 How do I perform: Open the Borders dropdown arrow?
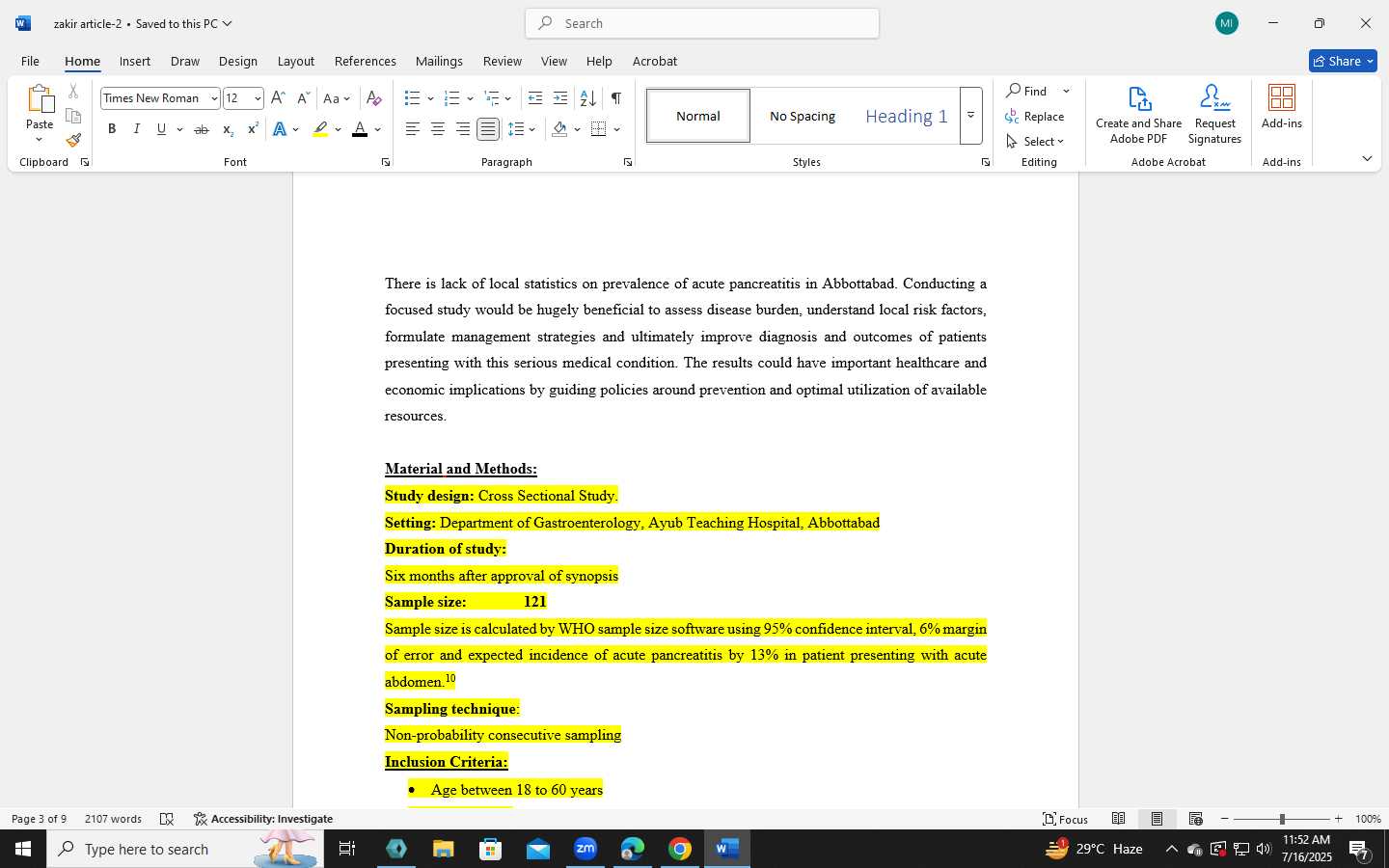(616, 129)
